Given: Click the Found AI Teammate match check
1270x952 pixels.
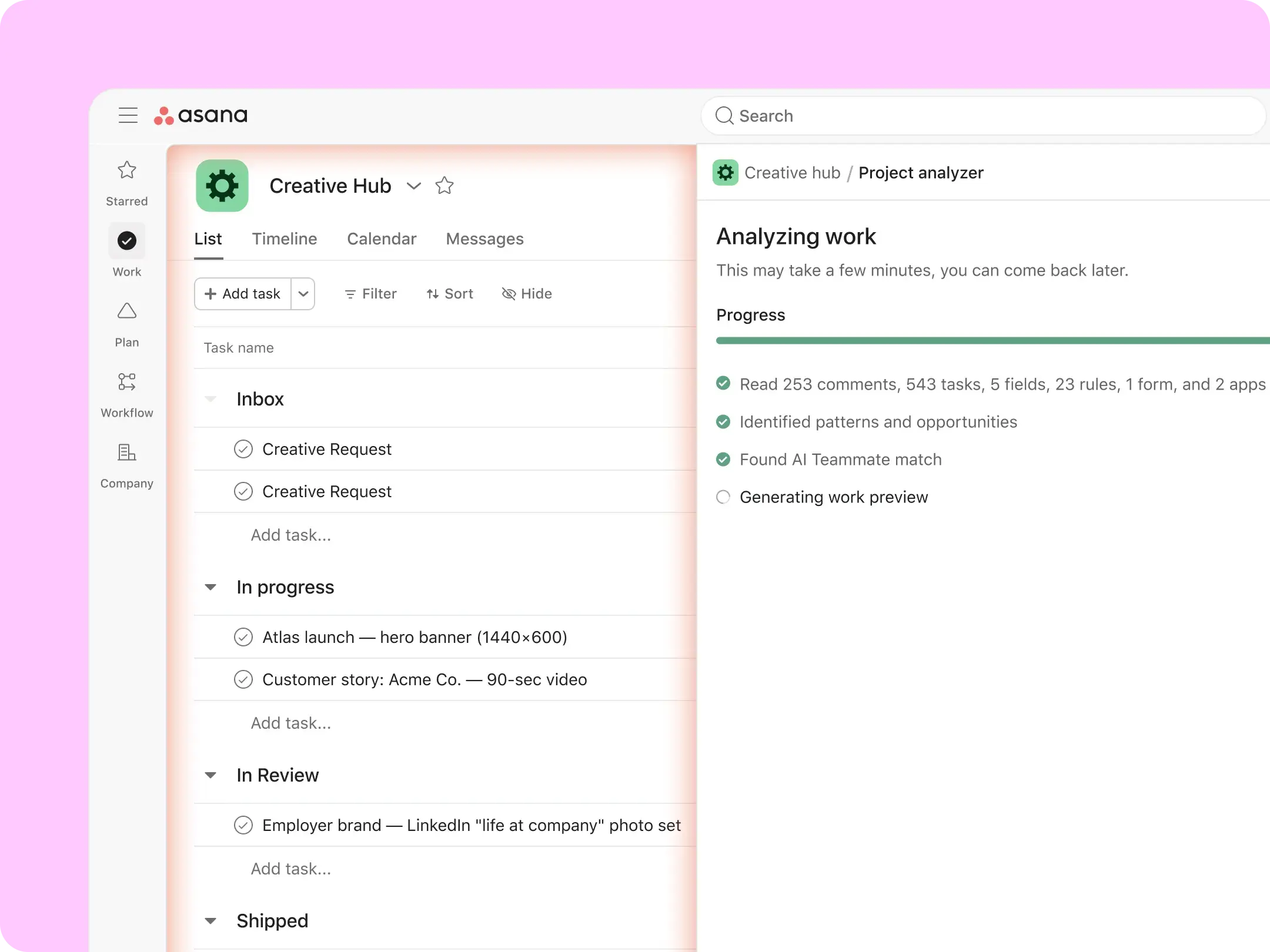Looking at the screenshot, I should (x=723, y=459).
